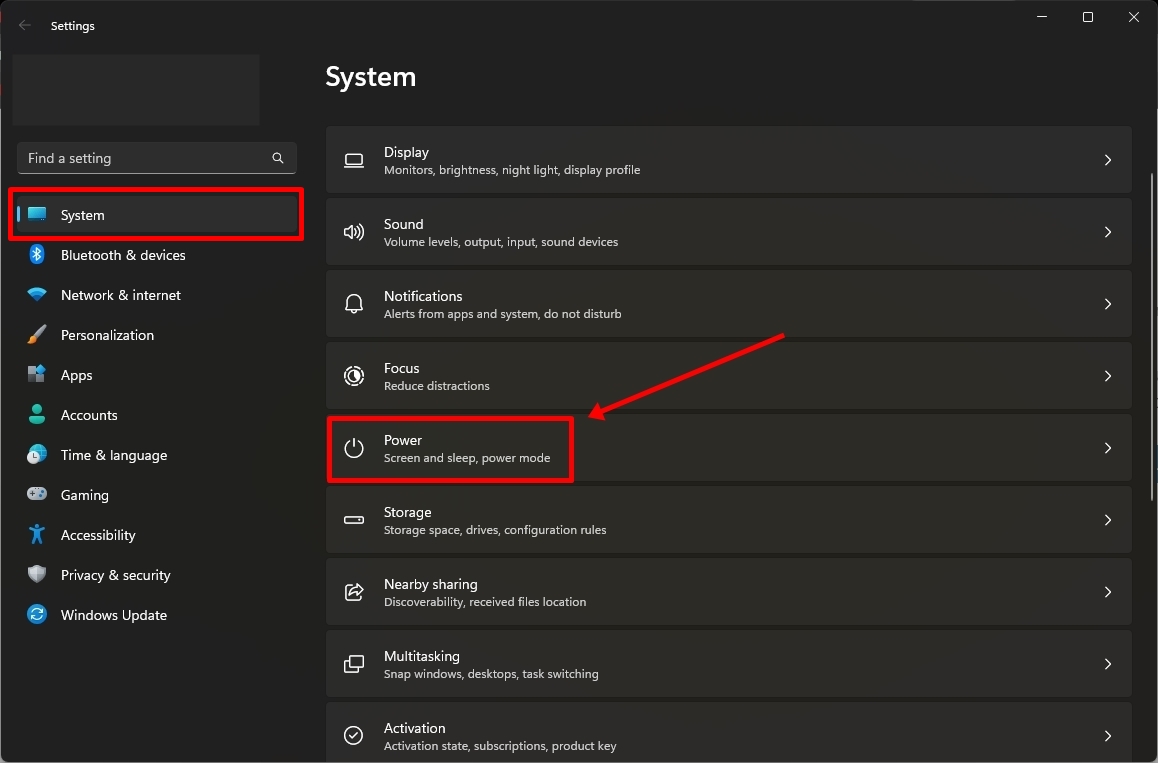The width and height of the screenshot is (1158, 763).
Task: Click the Network Wi-Fi icon
Action: tap(37, 295)
